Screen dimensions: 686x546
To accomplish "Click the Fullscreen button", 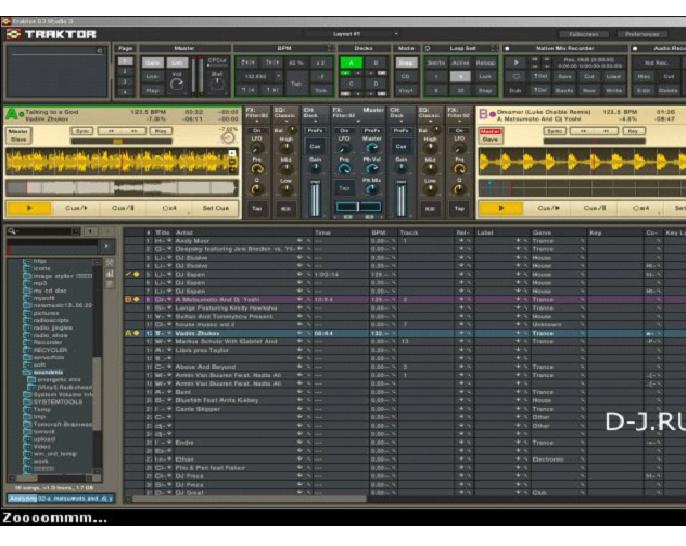I will pyautogui.click(x=584, y=34).
